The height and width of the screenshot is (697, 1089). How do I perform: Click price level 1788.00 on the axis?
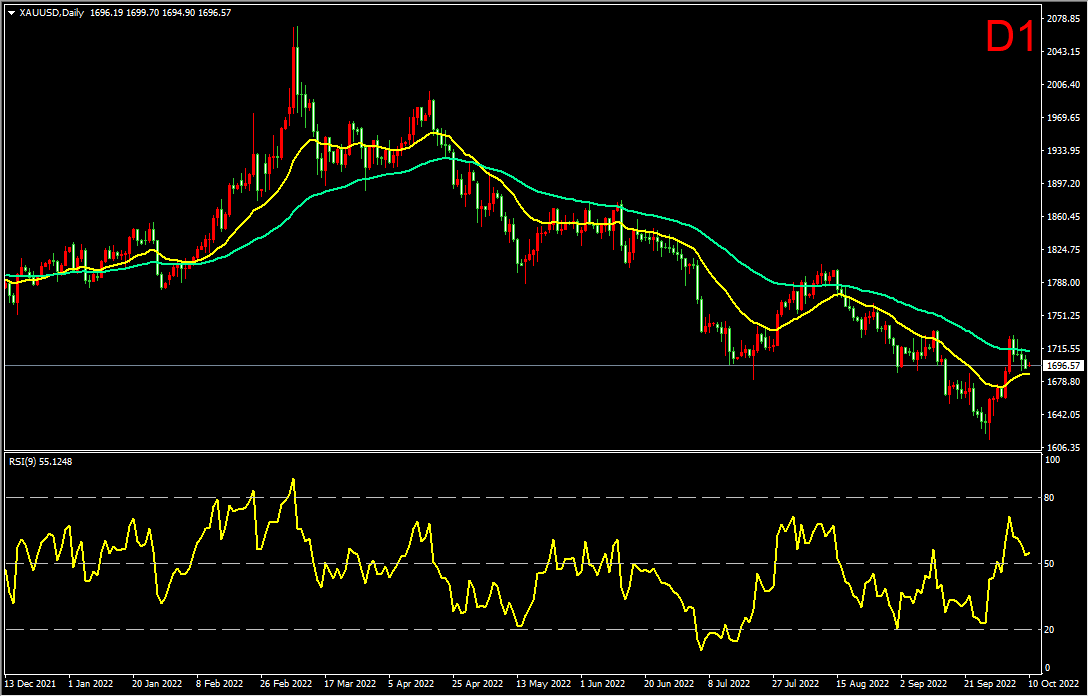click(x=1063, y=283)
